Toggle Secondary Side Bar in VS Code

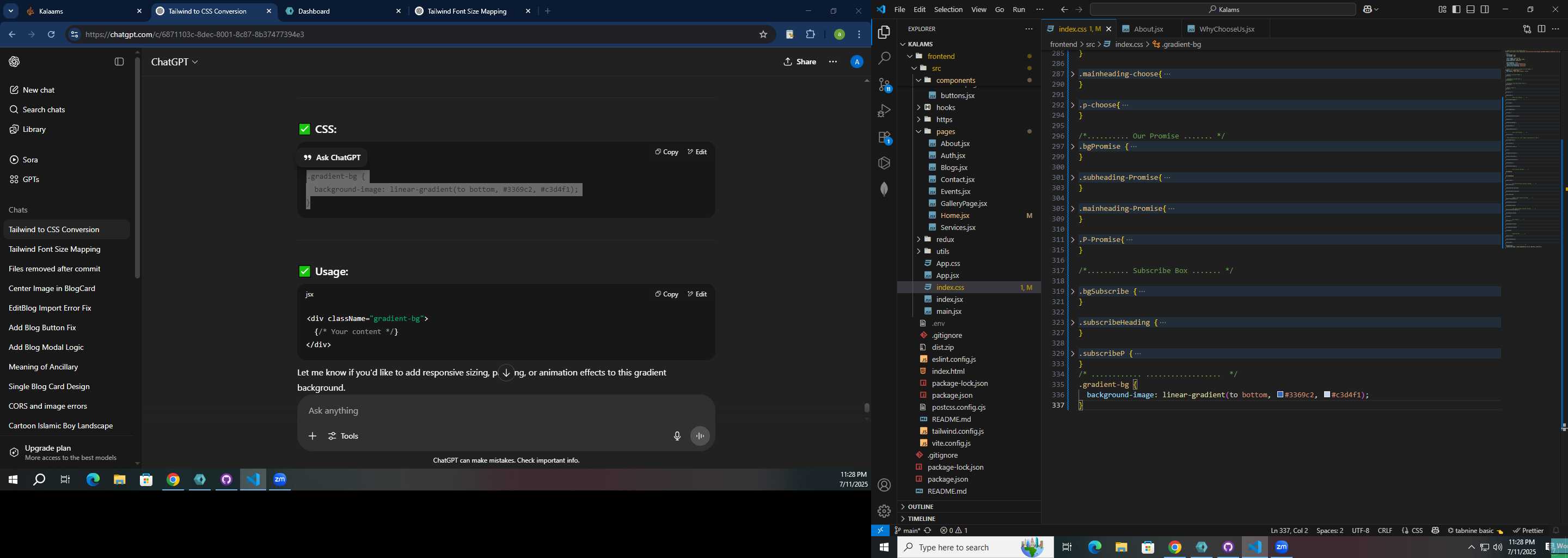[1485, 10]
